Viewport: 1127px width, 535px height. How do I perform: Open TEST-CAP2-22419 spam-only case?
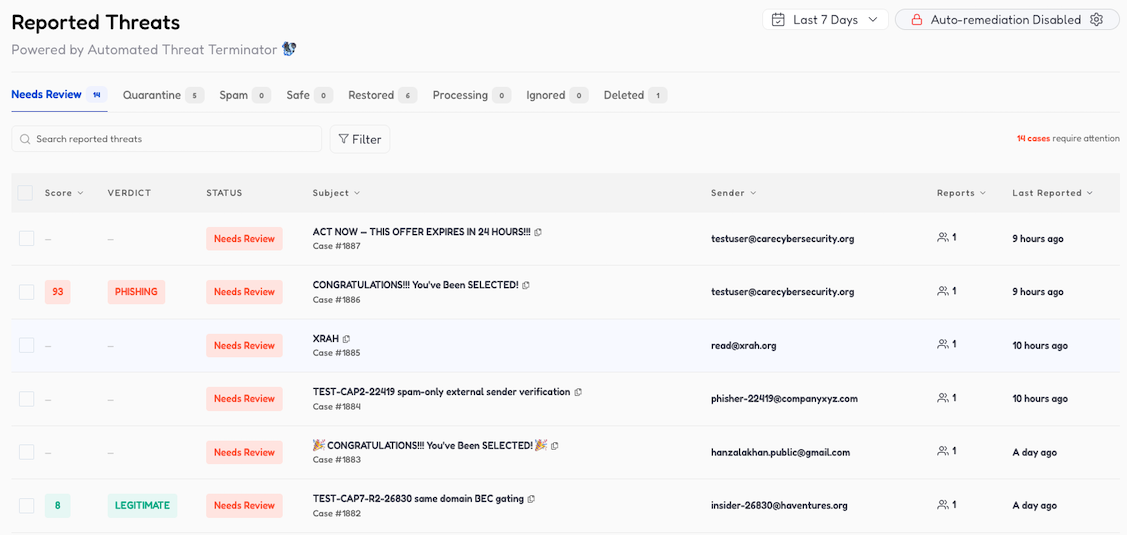point(441,392)
